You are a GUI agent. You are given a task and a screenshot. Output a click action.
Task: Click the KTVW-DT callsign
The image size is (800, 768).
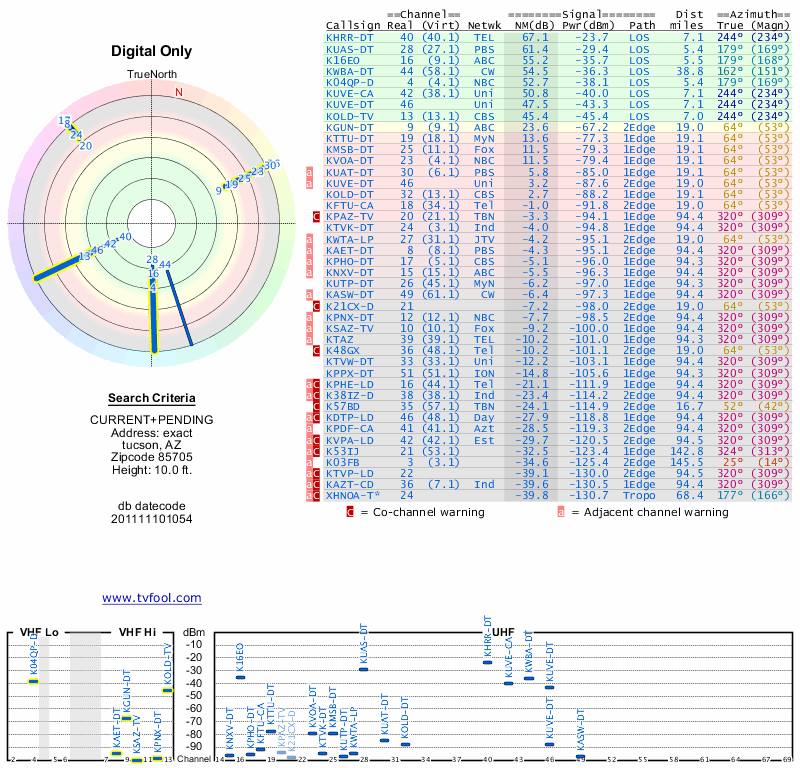point(349,362)
